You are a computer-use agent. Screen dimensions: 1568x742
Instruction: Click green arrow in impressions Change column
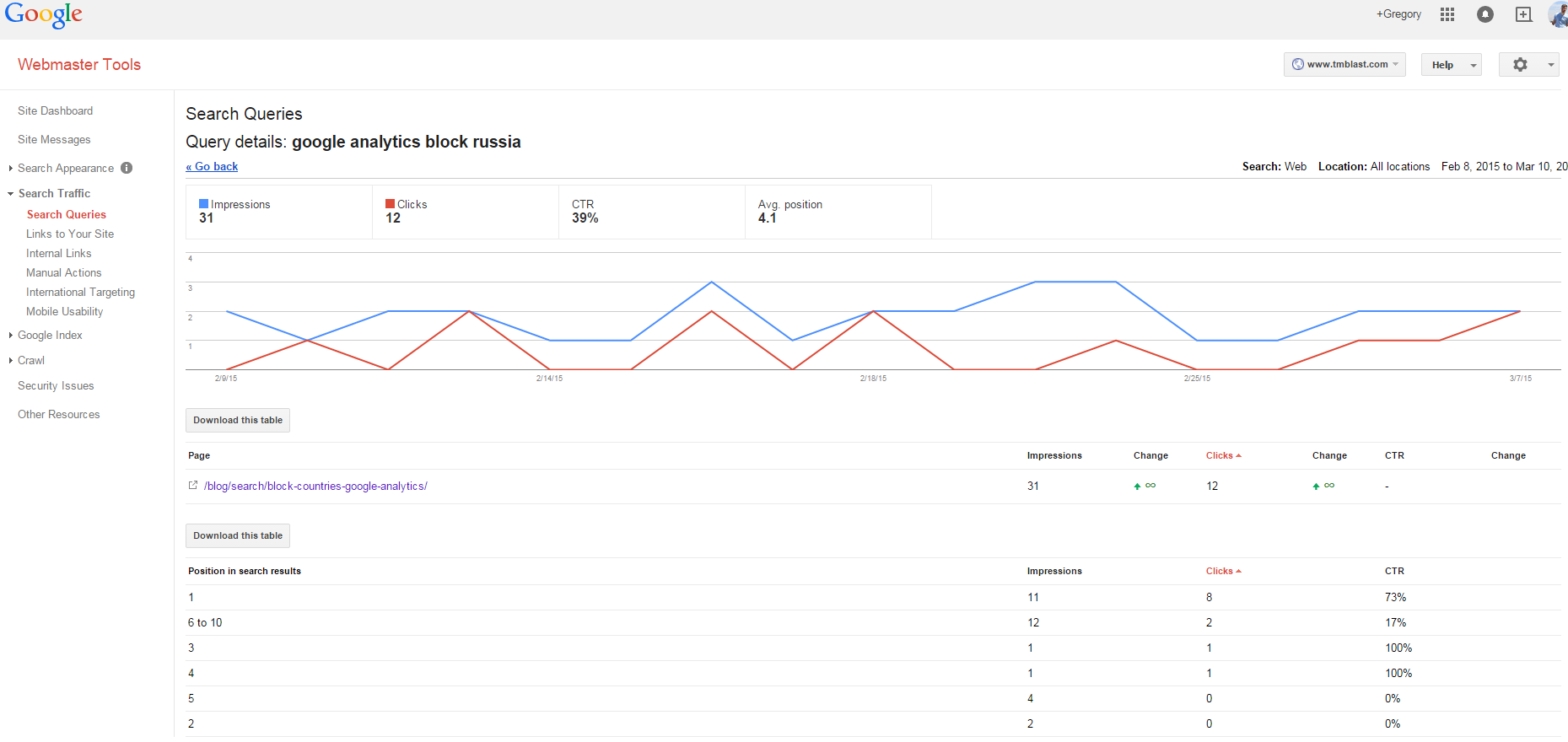coord(1137,486)
